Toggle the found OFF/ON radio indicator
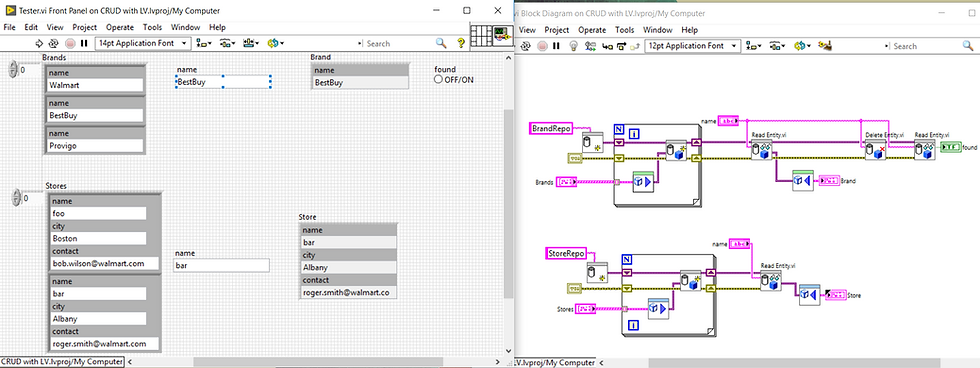The height and width of the screenshot is (368, 980). tap(438, 79)
